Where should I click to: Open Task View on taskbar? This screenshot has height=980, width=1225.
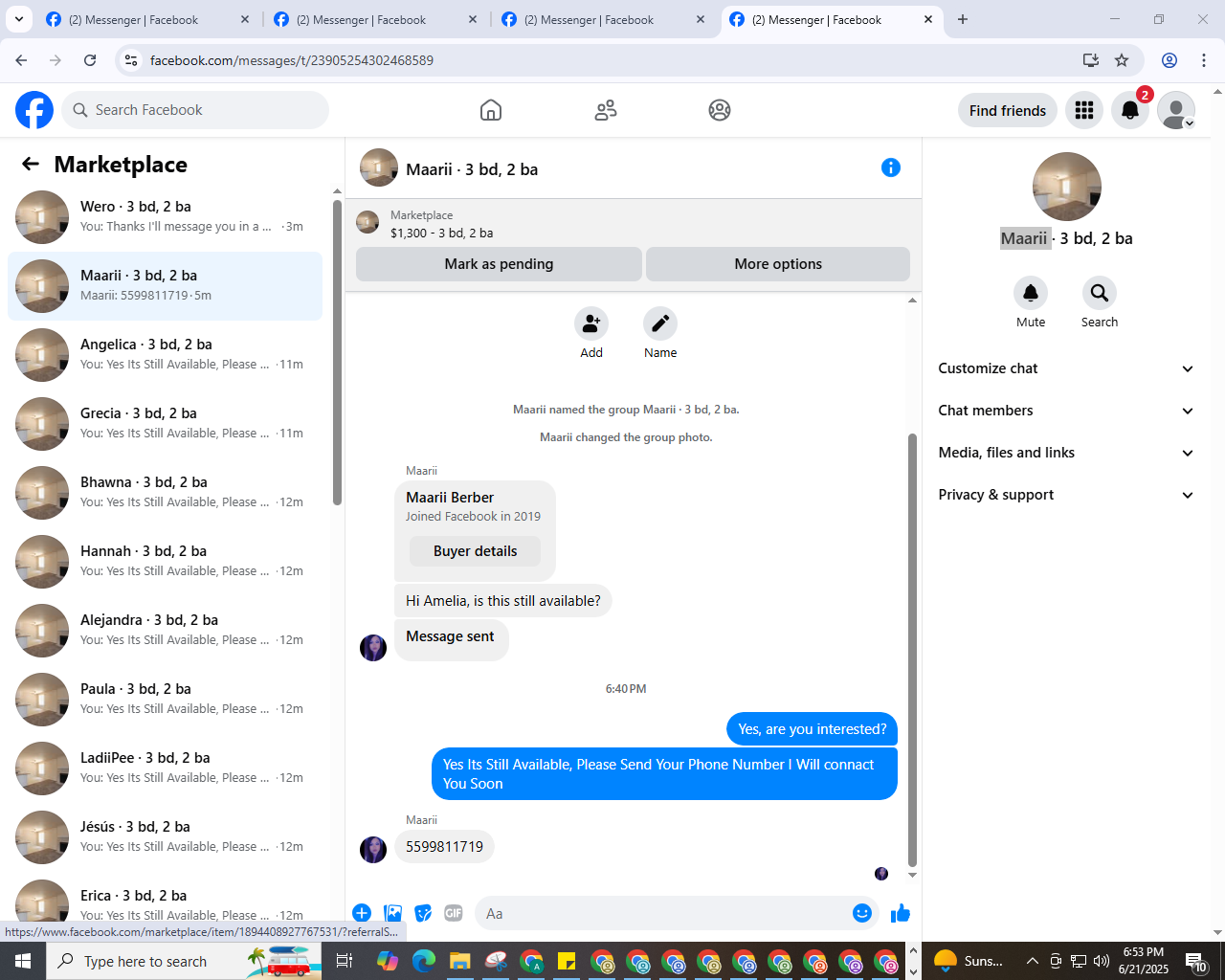345,961
